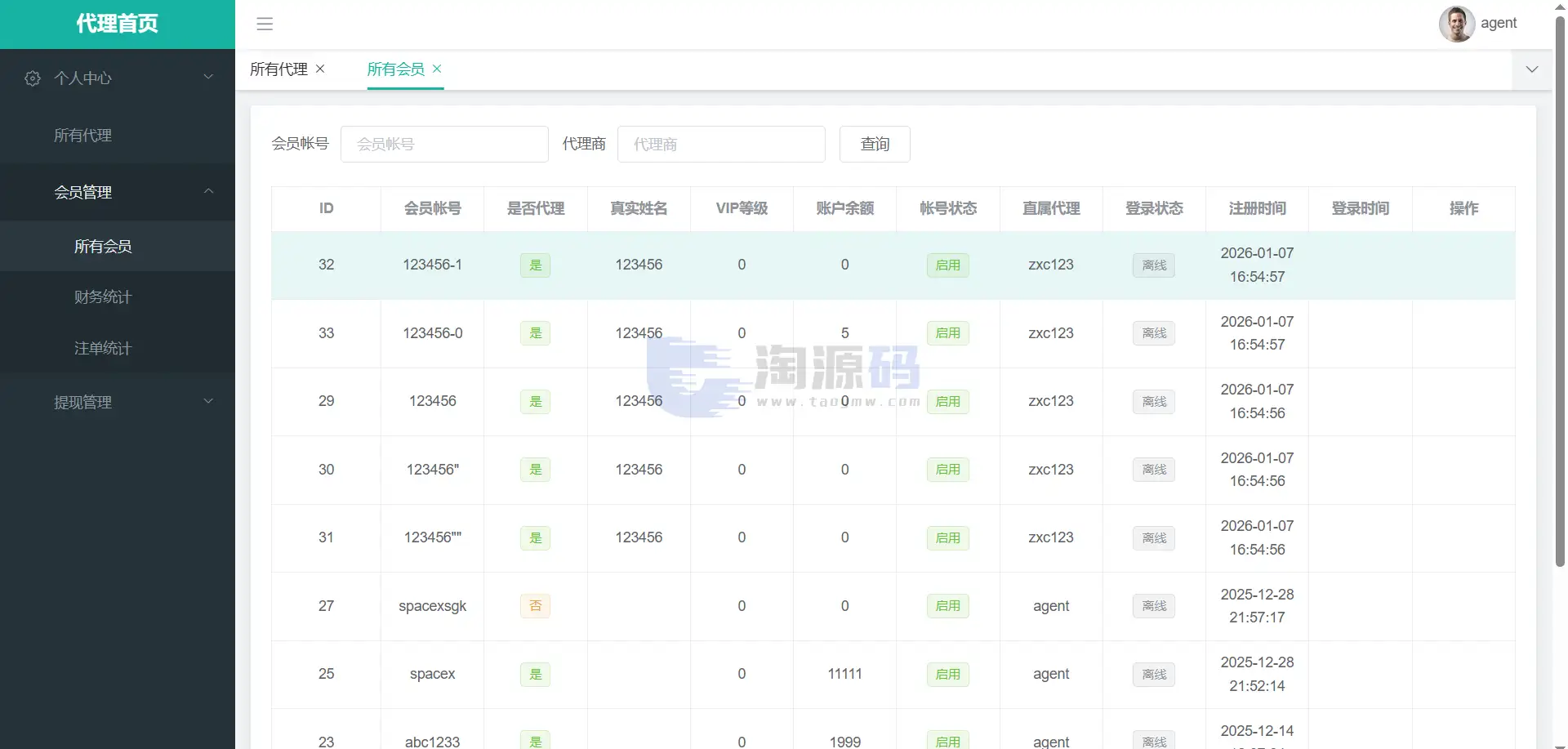Collapse the 会员管理 menu chevron

(x=208, y=191)
